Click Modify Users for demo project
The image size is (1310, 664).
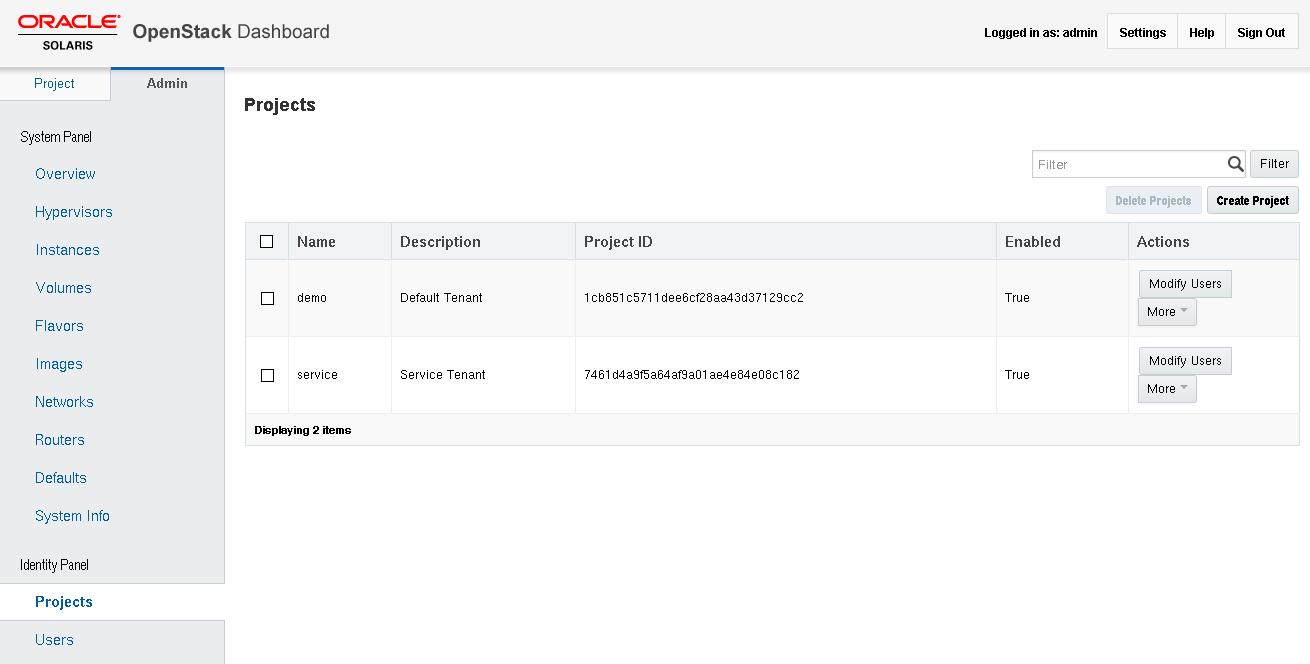coord(1185,284)
